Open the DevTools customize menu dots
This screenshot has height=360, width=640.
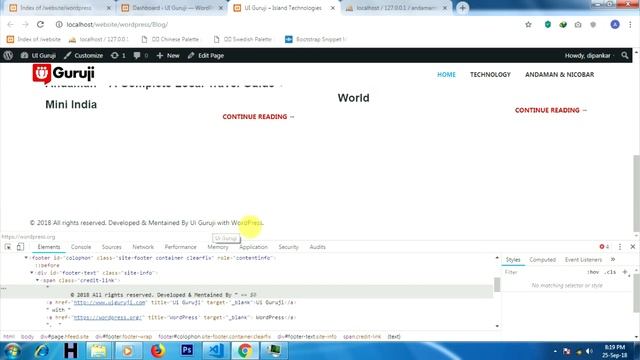pyautogui.click(x=620, y=247)
